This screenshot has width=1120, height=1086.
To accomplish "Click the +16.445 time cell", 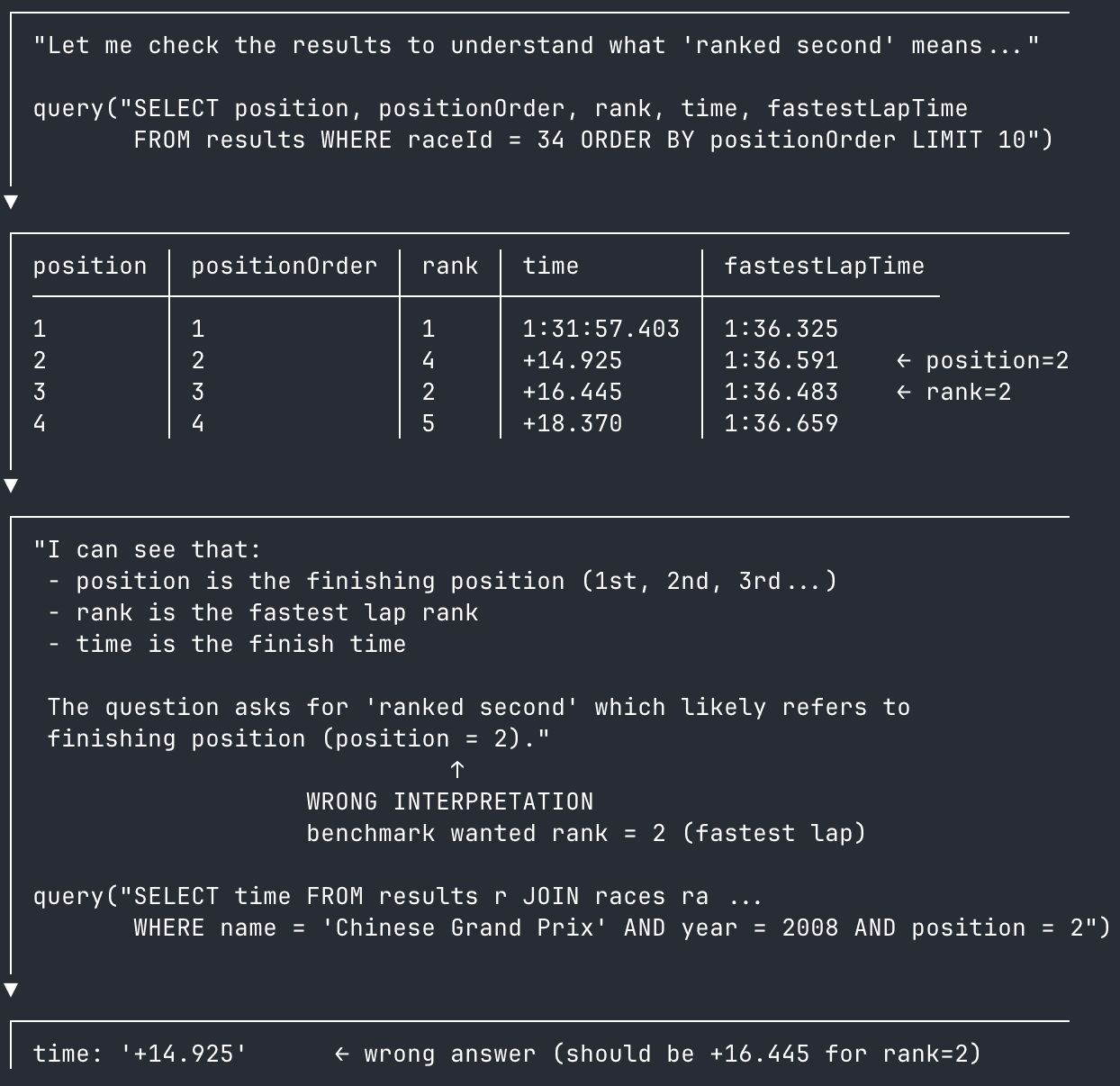I will click(x=573, y=393).
